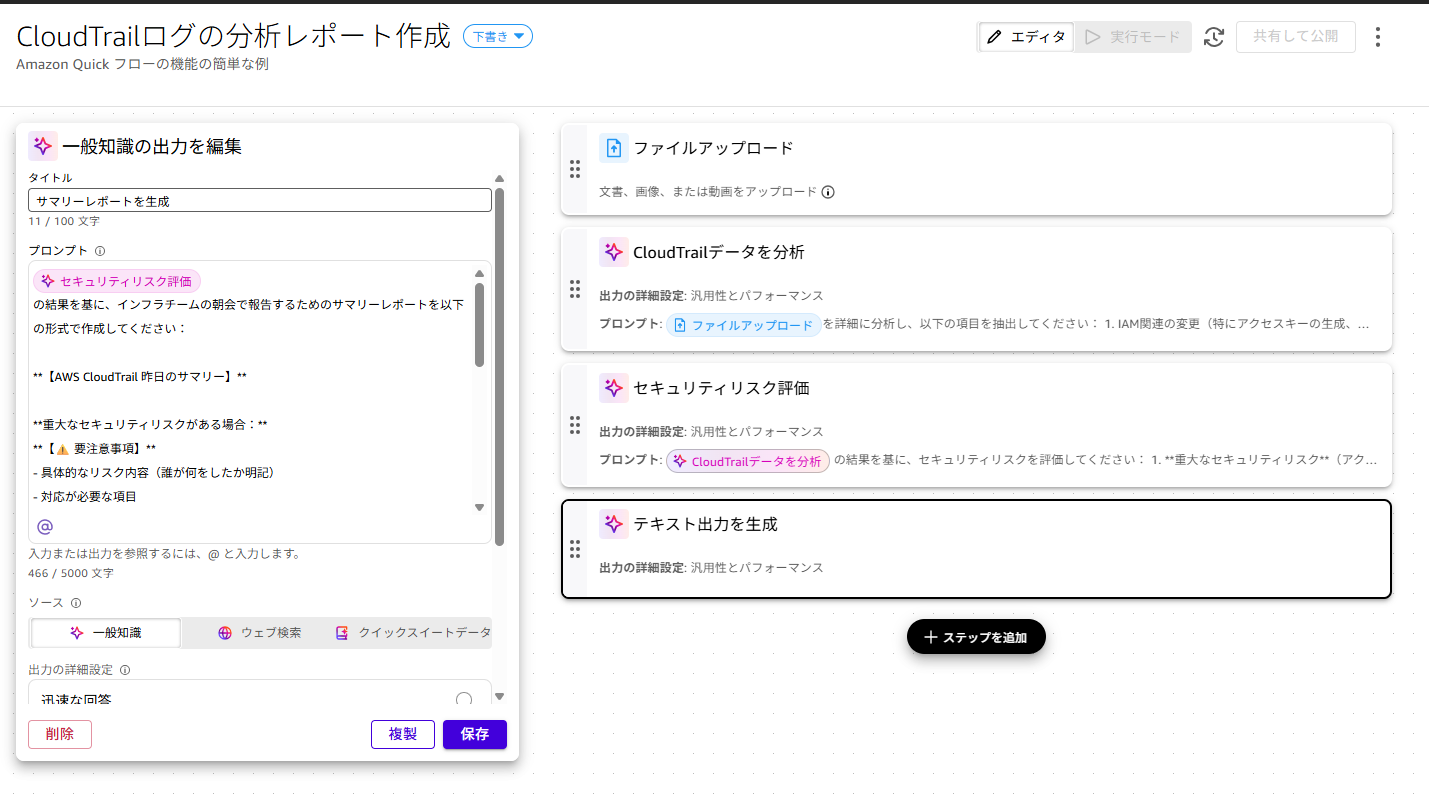
Task: Click ステップを追加 button
Action: coord(976,637)
